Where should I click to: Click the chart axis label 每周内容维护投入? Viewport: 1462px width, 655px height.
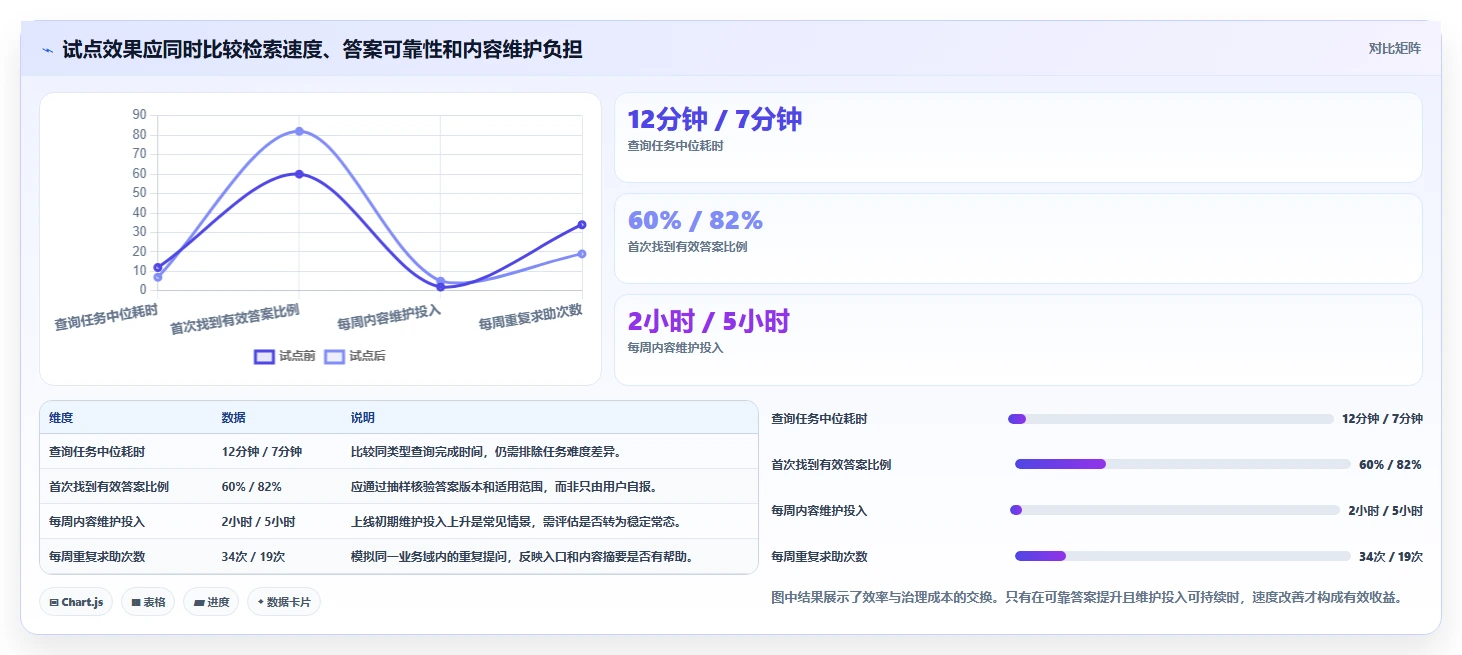pos(389,317)
